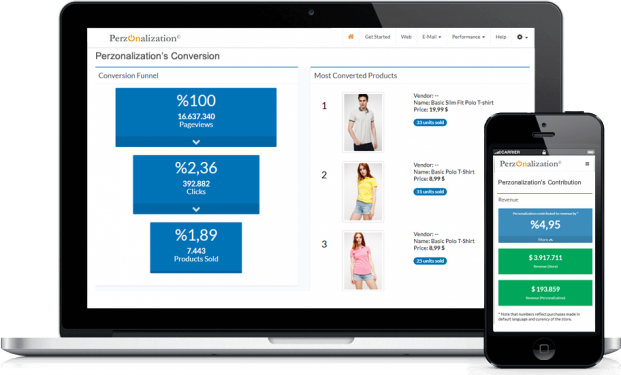This screenshot has width=621, height=375.
Task: Expand chevron under the Clicks funnel block
Action: [196, 209]
